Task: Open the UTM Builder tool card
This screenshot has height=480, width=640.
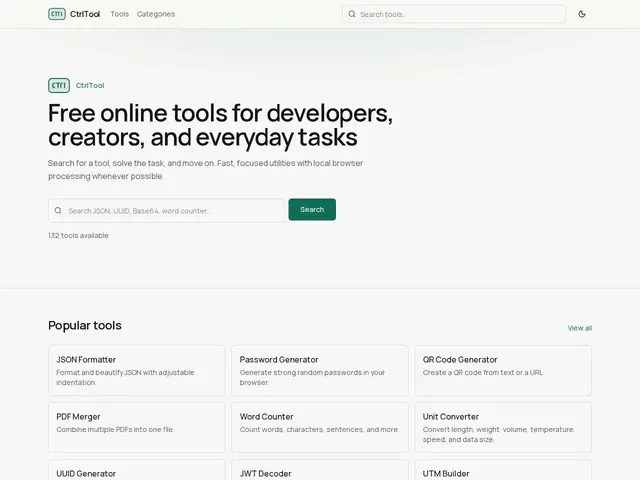Action: click(503, 470)
